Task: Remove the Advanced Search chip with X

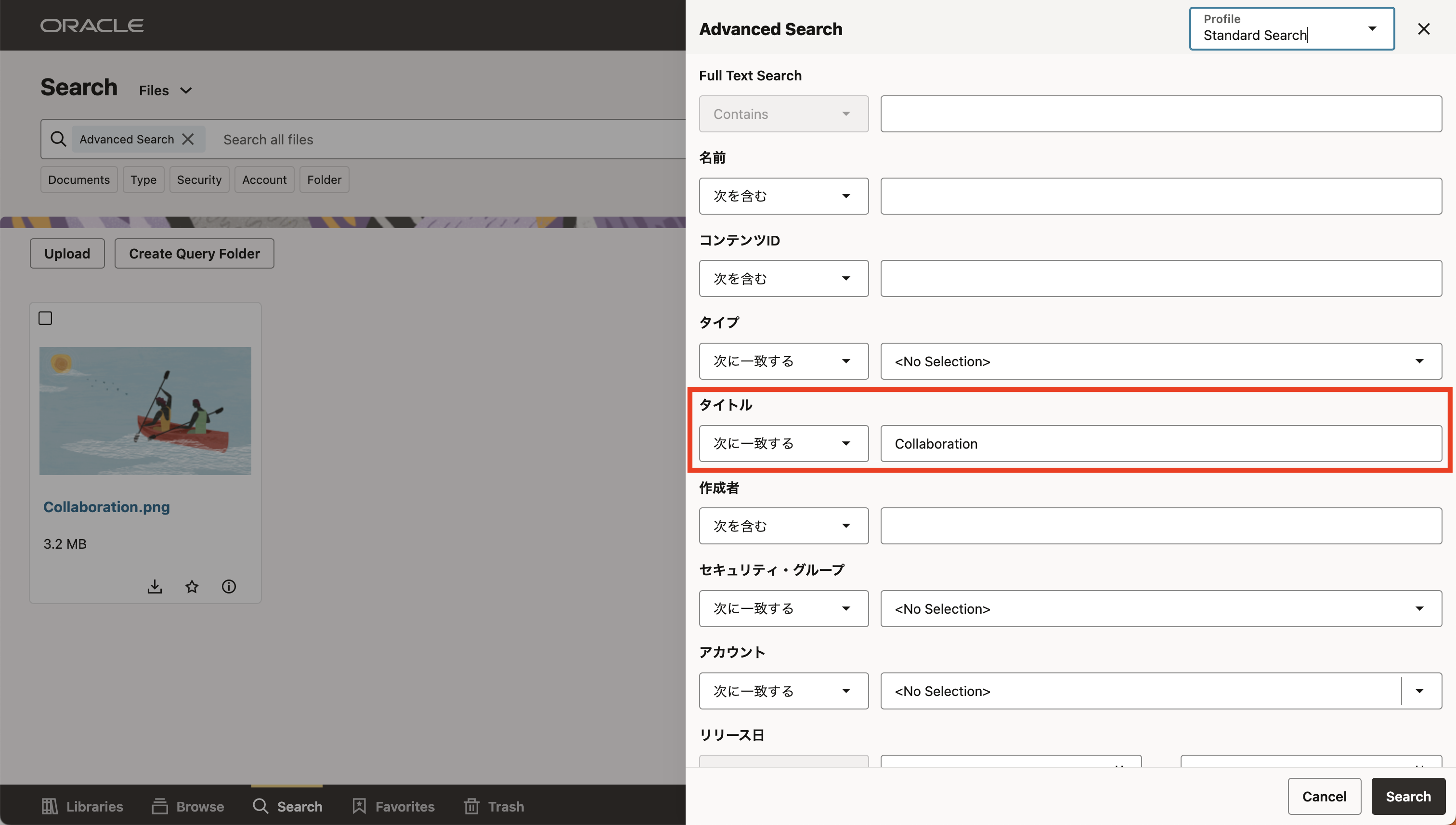Action: [188, 140]
